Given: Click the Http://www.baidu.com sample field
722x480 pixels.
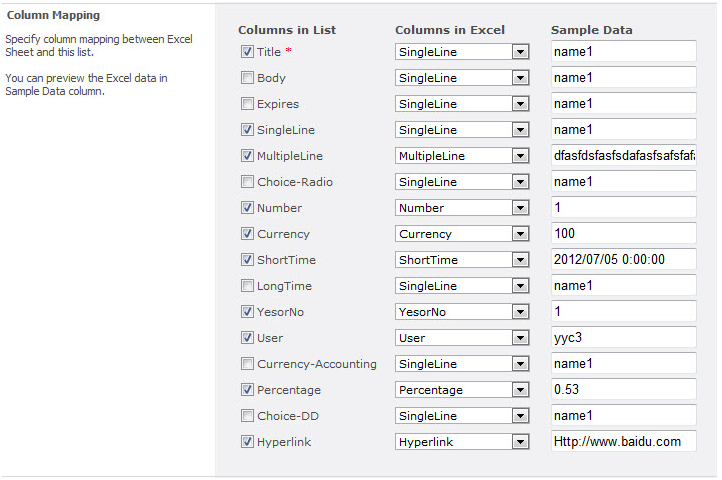Looking at the screenshot, I should 623,441.
